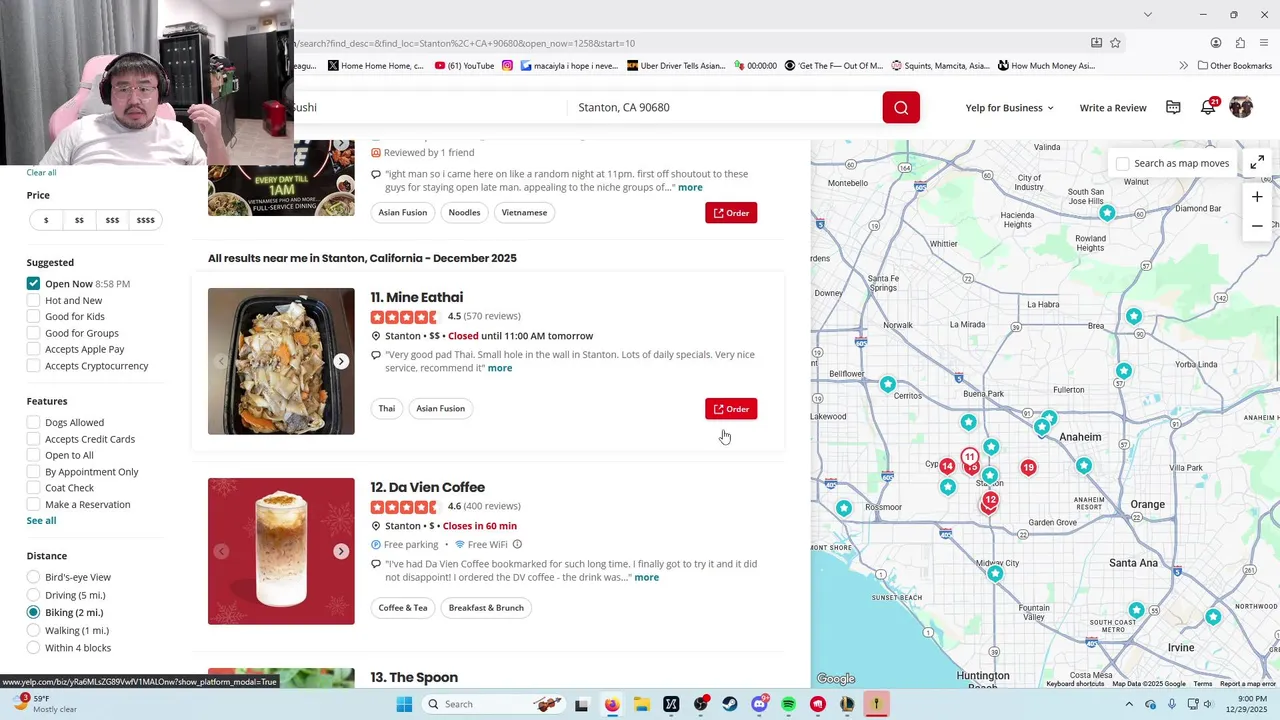Open the Firefox account icon
This screenshot has width=1280, height=720.
1216,43
